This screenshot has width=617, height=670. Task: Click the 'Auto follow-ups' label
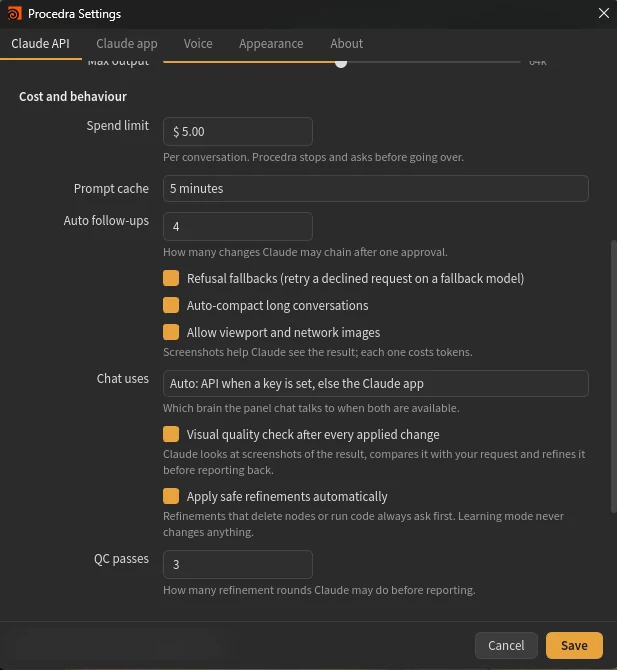106,221
